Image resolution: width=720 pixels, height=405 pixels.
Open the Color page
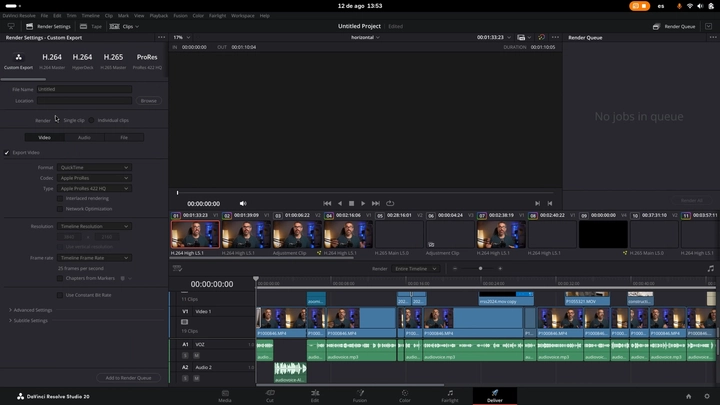[x=405, y=396]
